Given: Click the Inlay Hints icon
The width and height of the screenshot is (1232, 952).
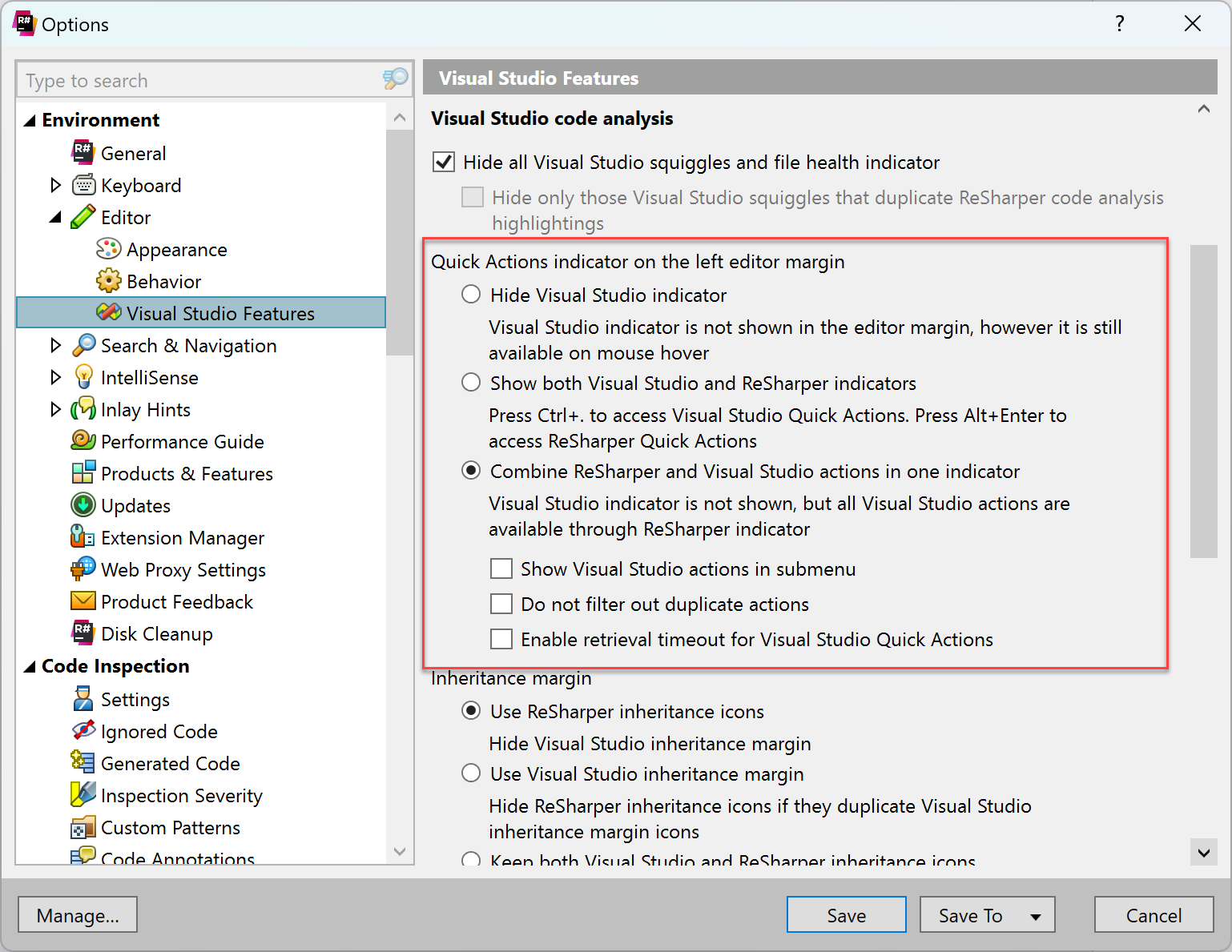Looking at the screenshot, I should coord(83,409).
